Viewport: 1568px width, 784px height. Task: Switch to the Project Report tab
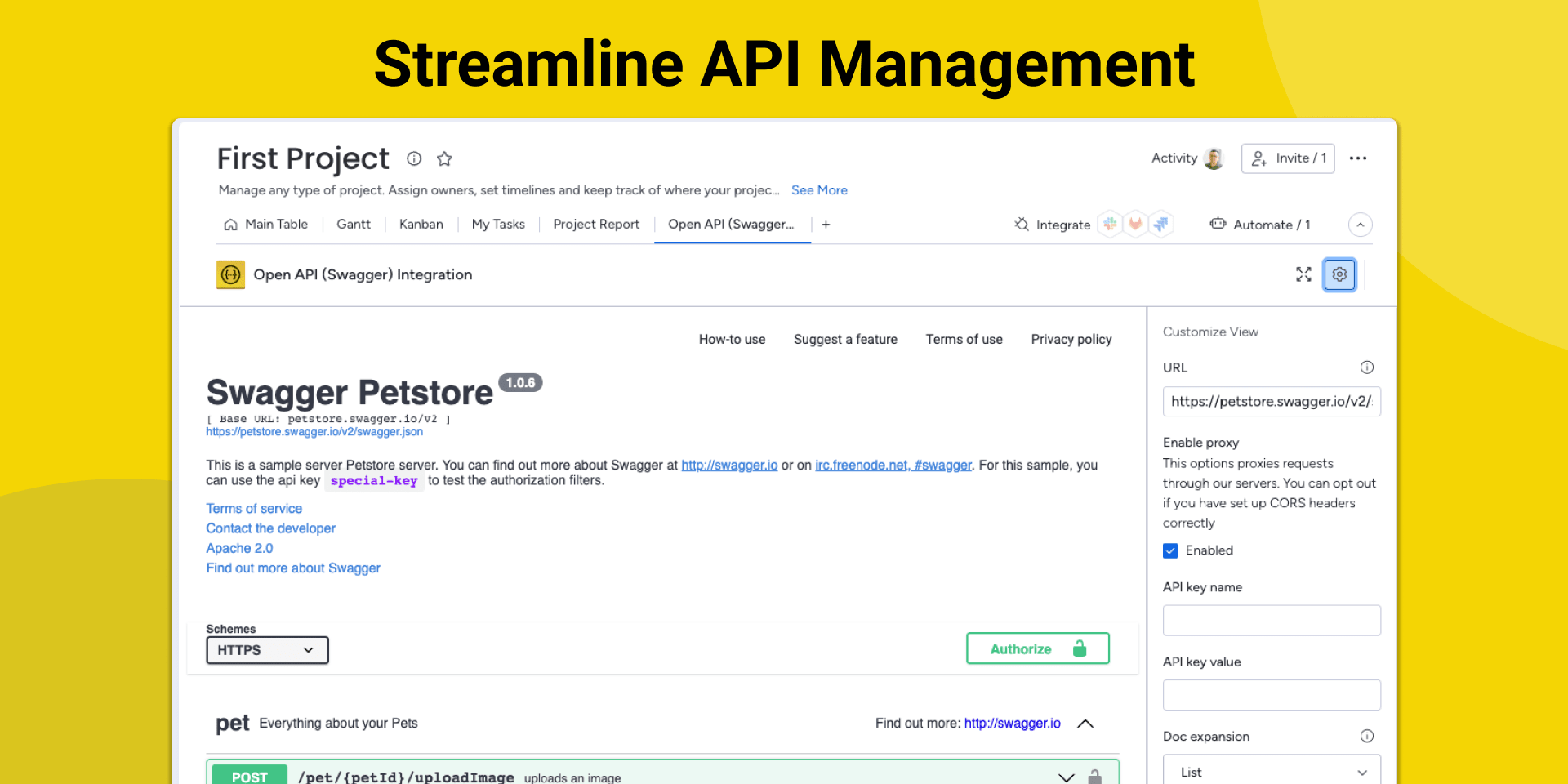pyautogui.click(x=596, y=225)
